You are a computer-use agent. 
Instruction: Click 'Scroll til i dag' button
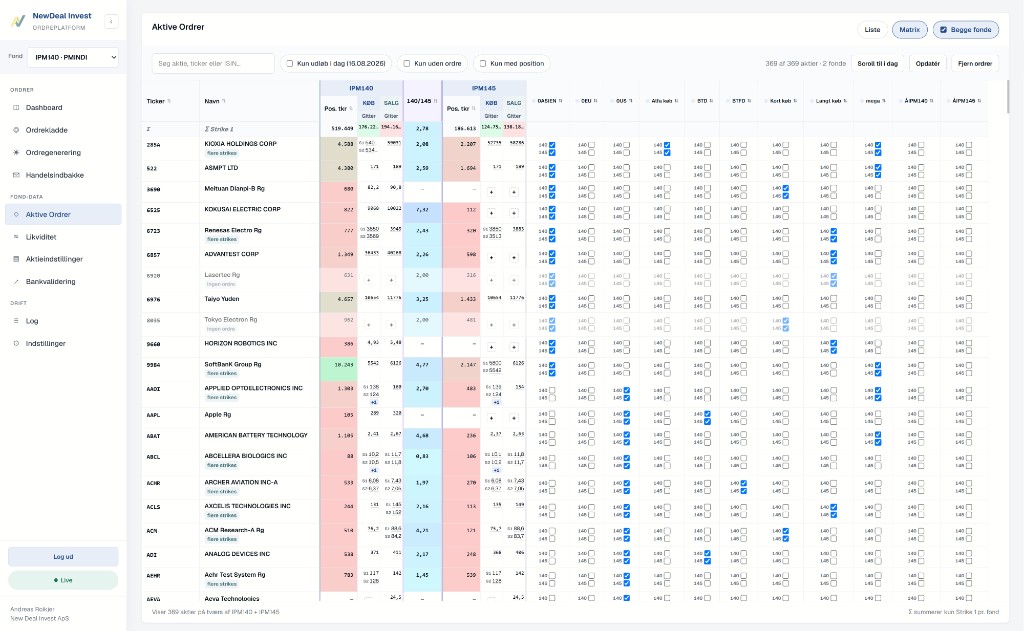(x=878, y=64)
